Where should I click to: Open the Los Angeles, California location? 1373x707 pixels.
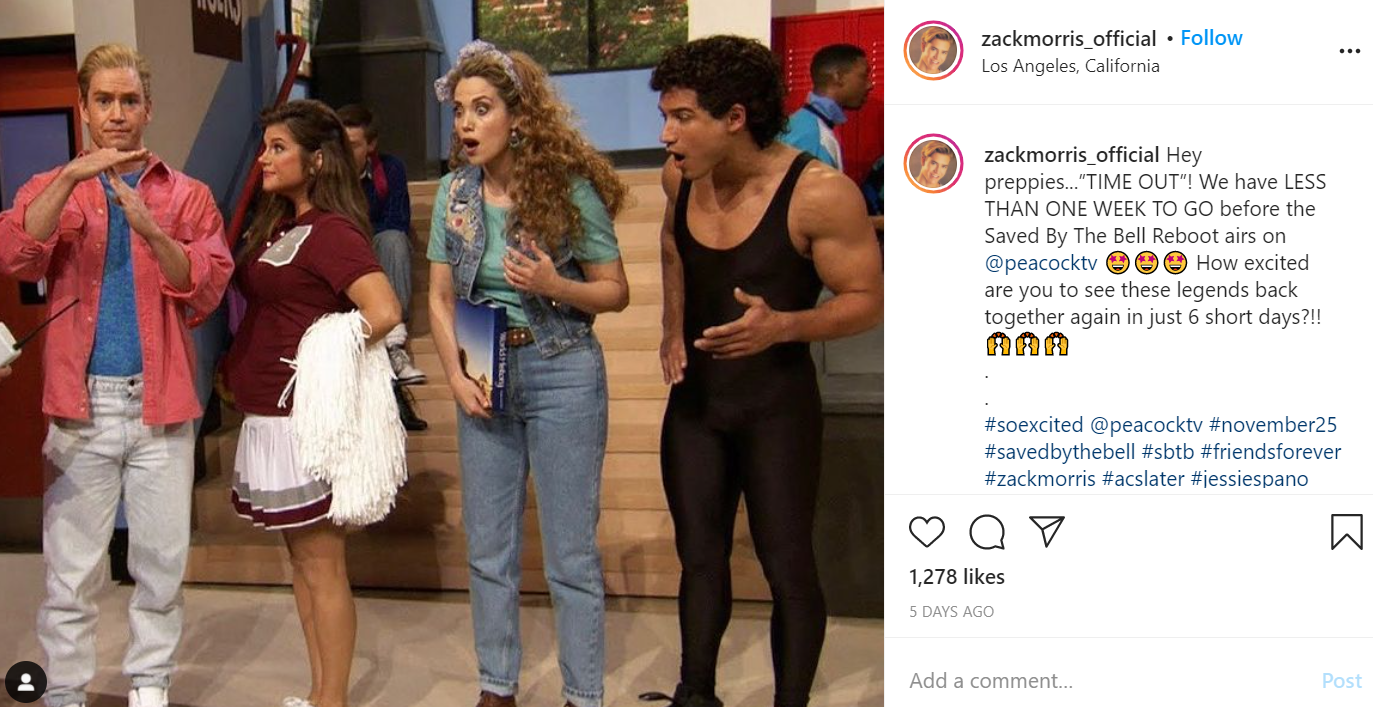click(1071, 66)
